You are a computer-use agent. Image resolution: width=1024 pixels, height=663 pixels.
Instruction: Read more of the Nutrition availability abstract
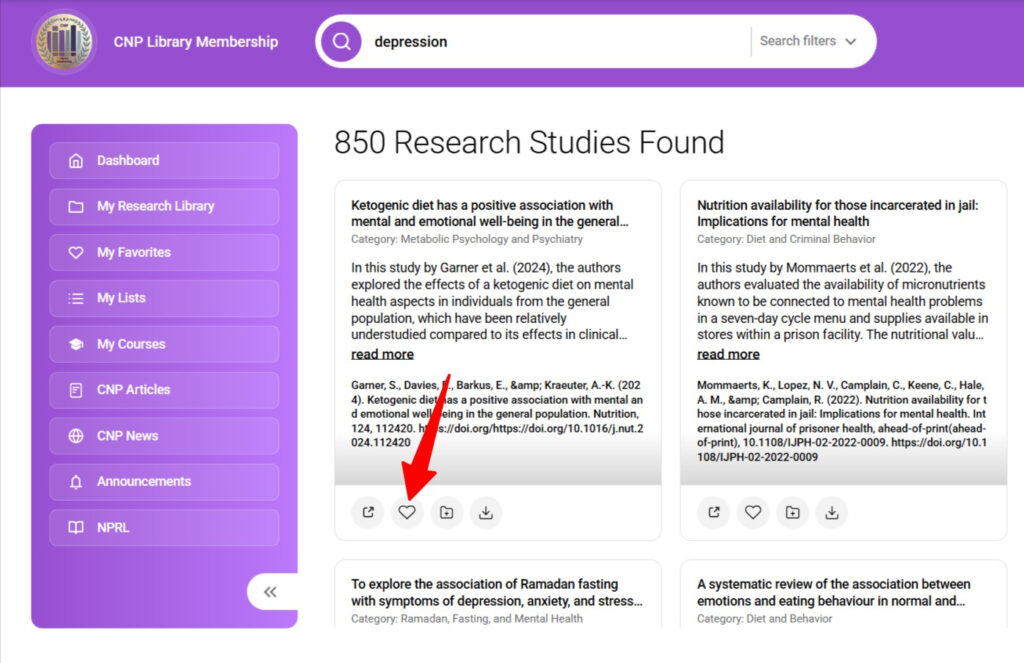pos(728,354)
